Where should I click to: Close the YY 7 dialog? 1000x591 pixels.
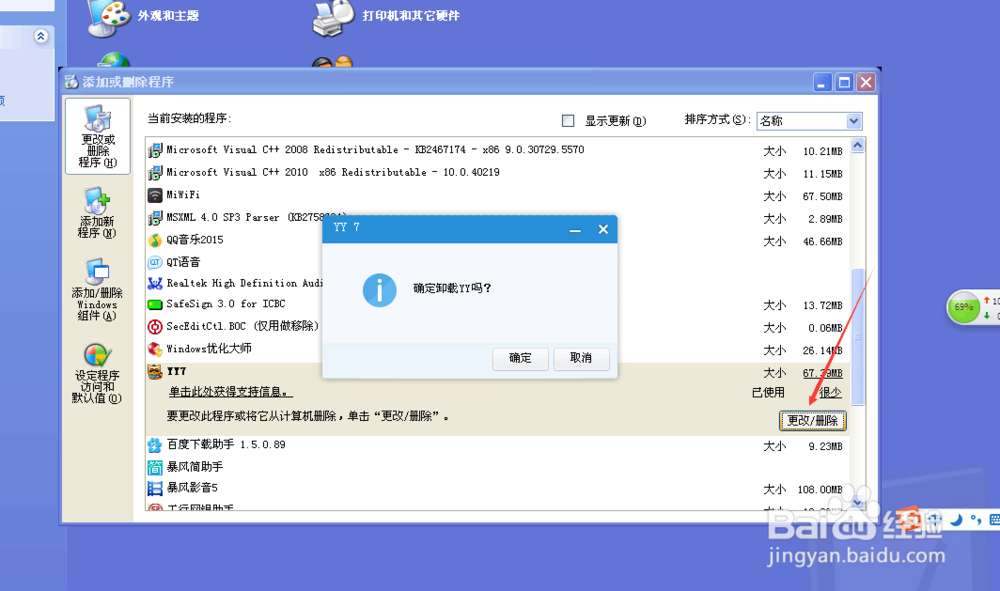coord(603,230)
